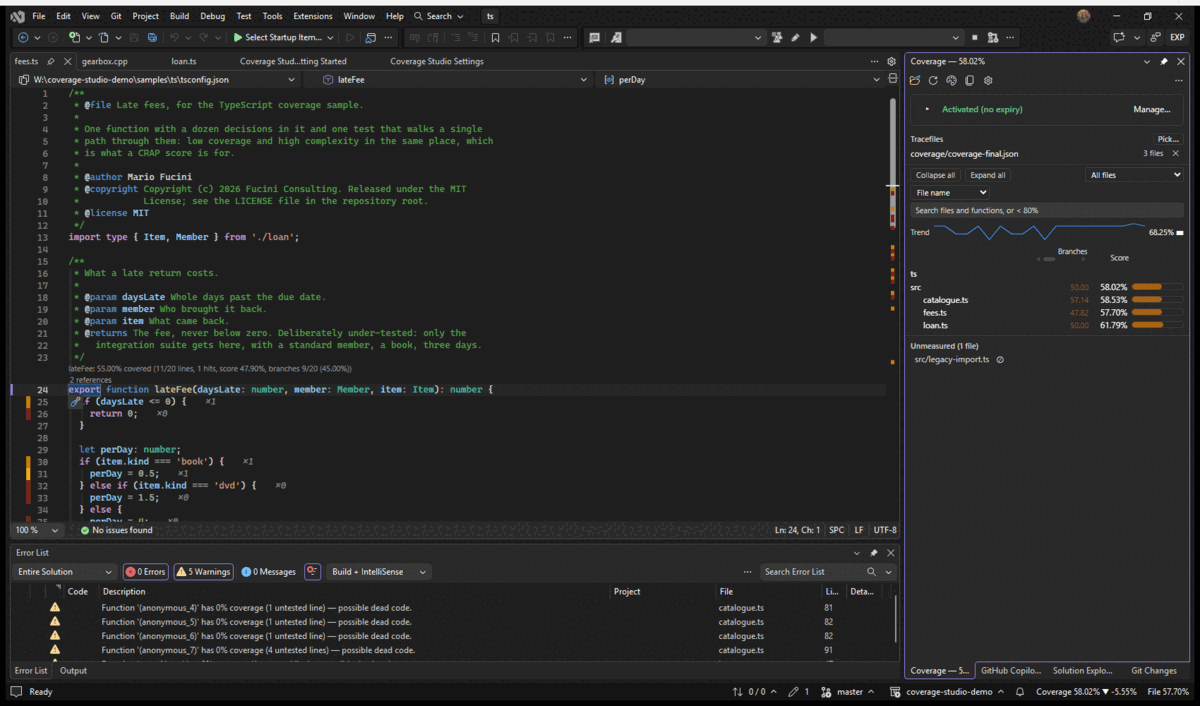Image resolution: width=1200 pixels, height=706 pixels.
Task: Click the Branches column slider
Action: coord(1047,259)
